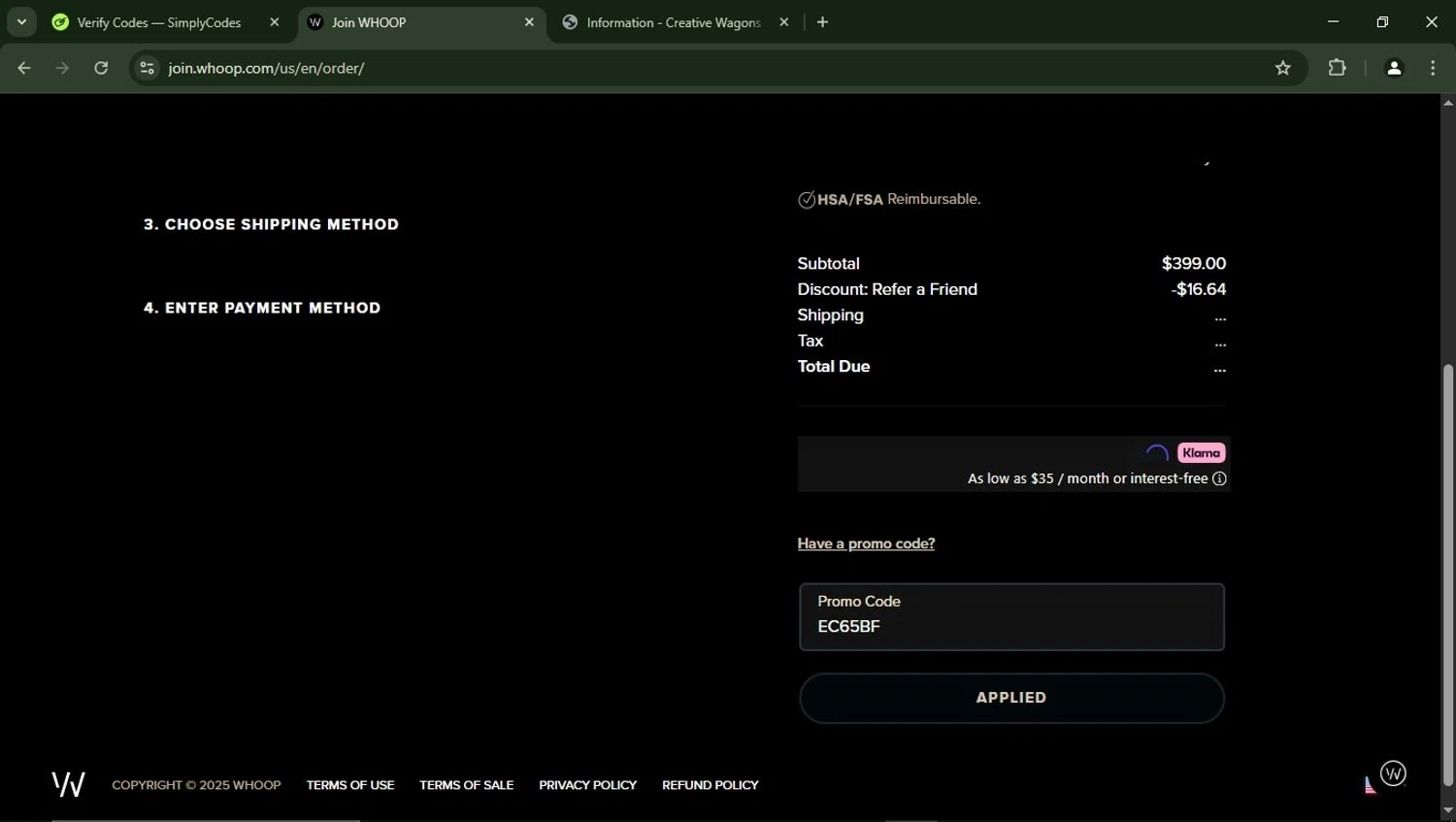Click the vertical scrollbar thumb

1448,575
